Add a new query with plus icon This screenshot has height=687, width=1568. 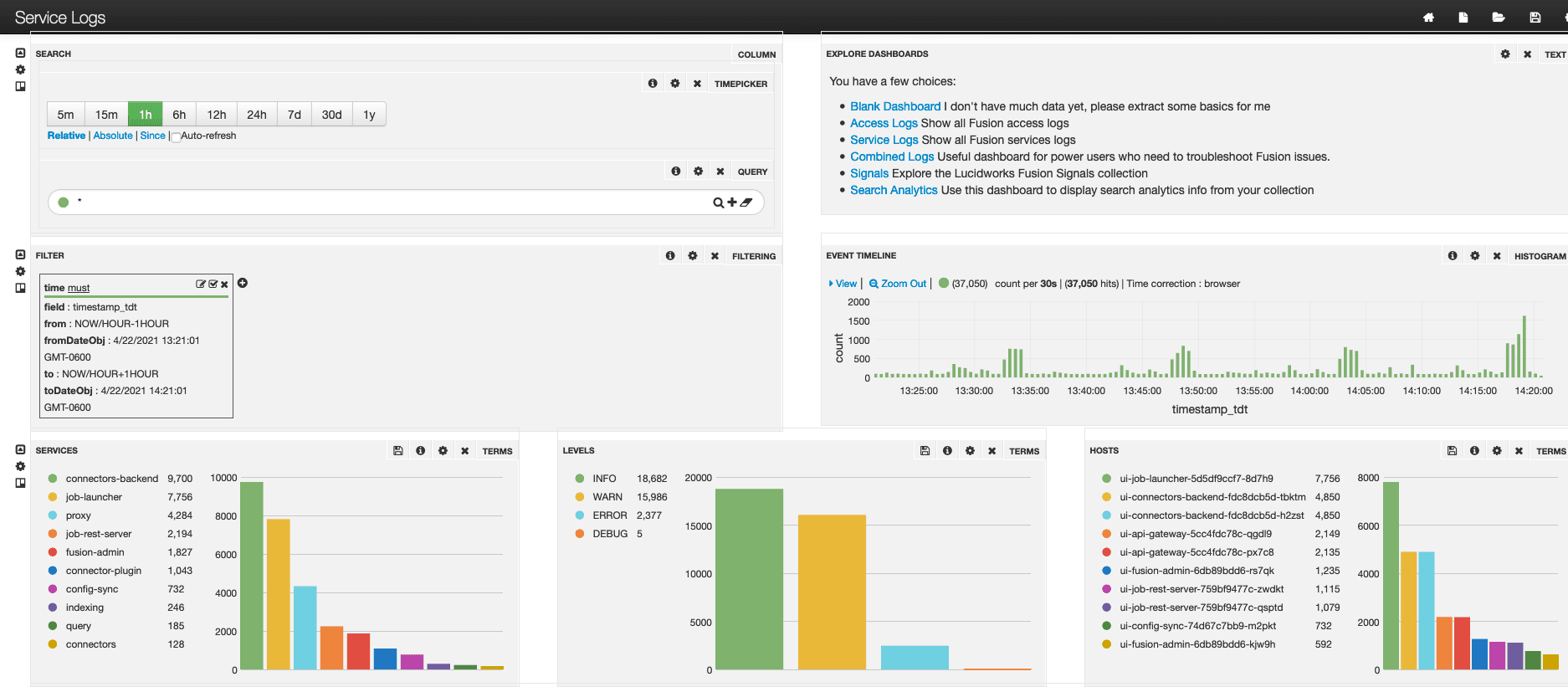732,203
